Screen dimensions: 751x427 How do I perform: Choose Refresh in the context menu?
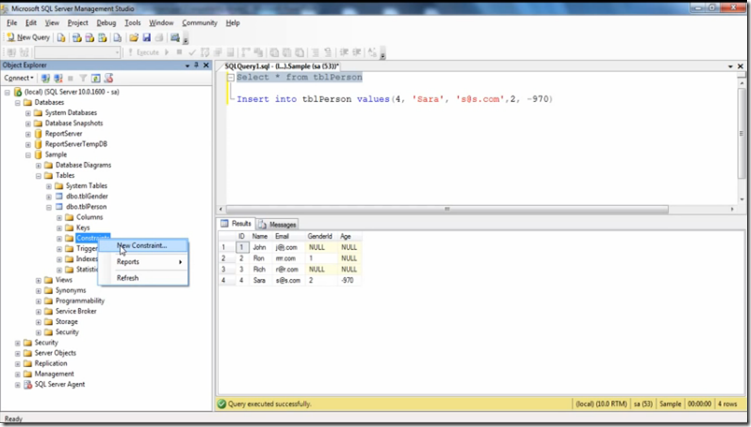point(143,278)
